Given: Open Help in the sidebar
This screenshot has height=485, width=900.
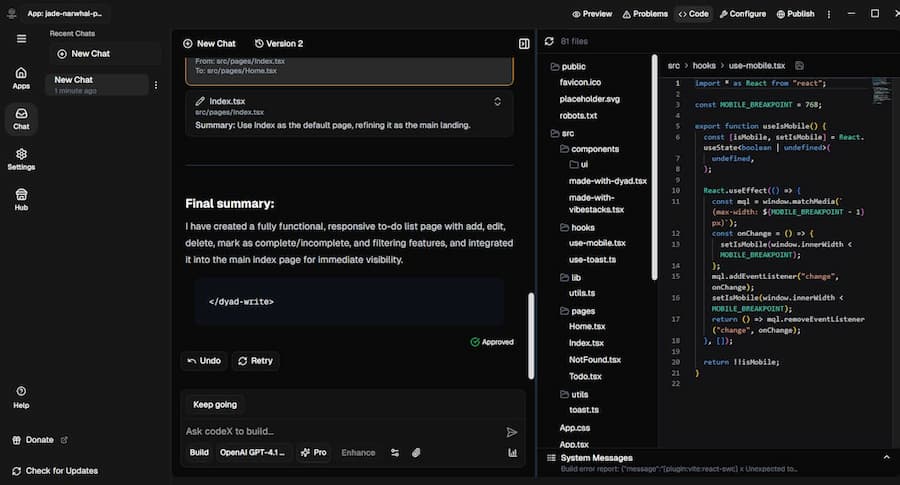Looking at the screenshot, I should (21, 398).
